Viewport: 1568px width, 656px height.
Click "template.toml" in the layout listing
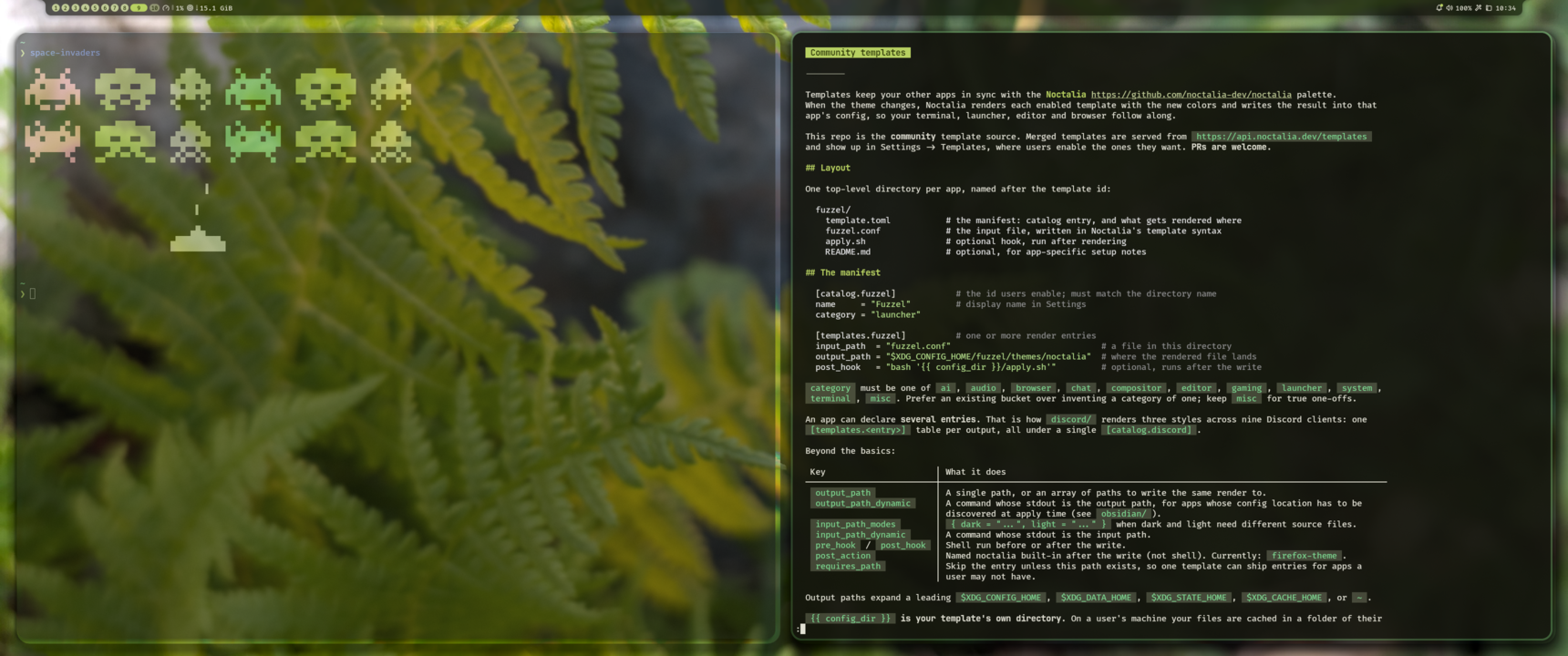pos(858,220)
